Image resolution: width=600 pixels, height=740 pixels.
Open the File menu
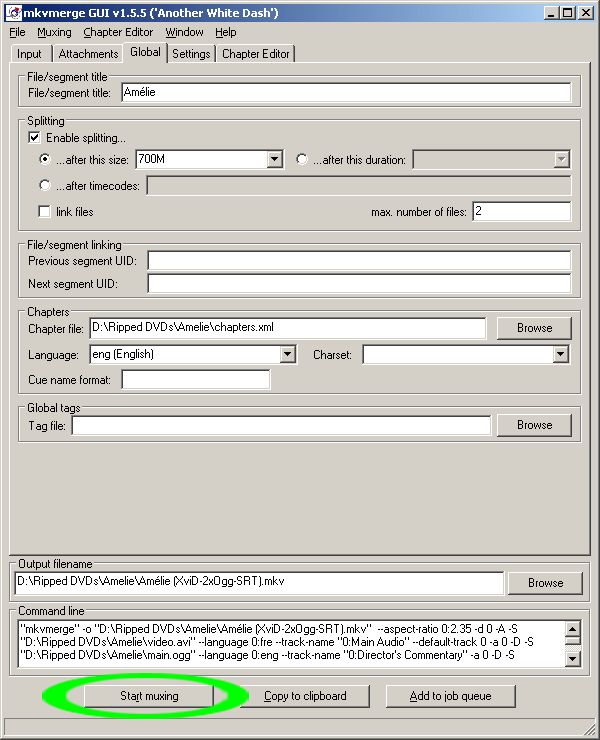tap(17, 32)
